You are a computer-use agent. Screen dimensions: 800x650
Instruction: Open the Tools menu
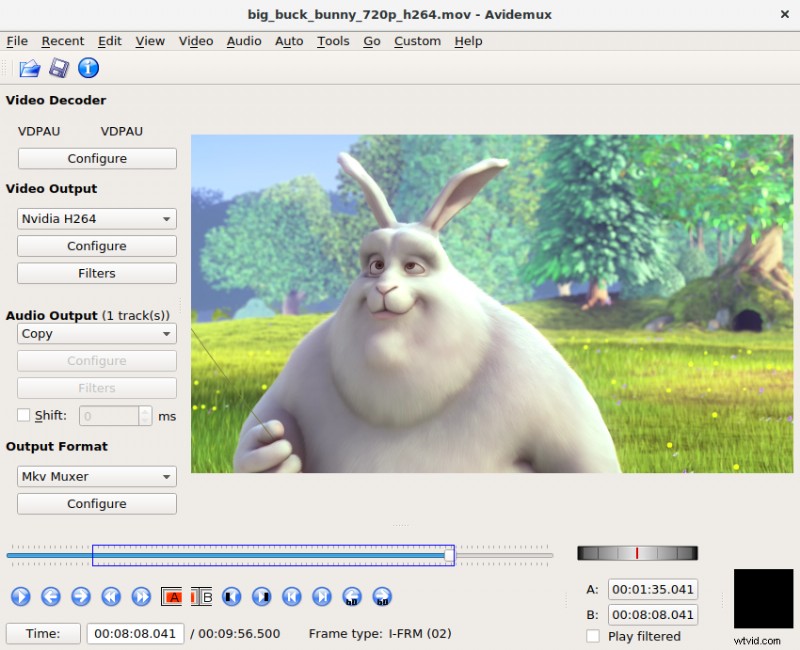click(x=333, y=41)
